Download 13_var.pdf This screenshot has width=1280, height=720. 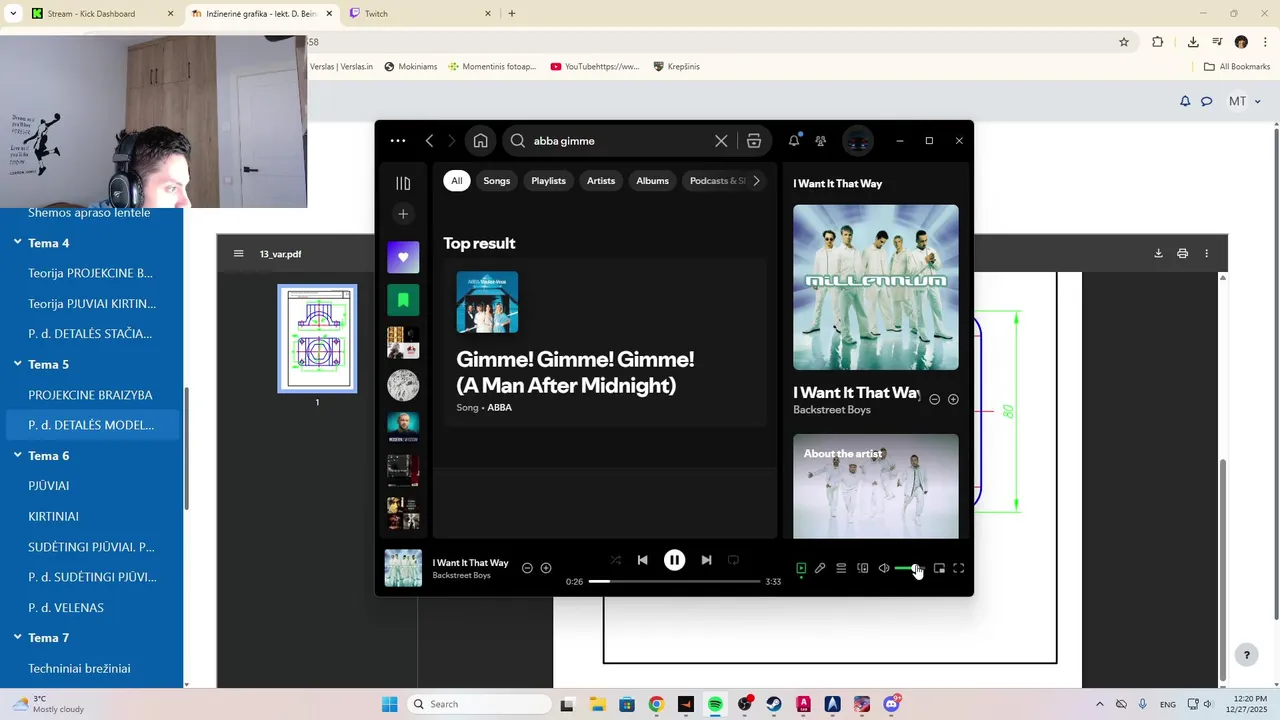pos(1159,254)
